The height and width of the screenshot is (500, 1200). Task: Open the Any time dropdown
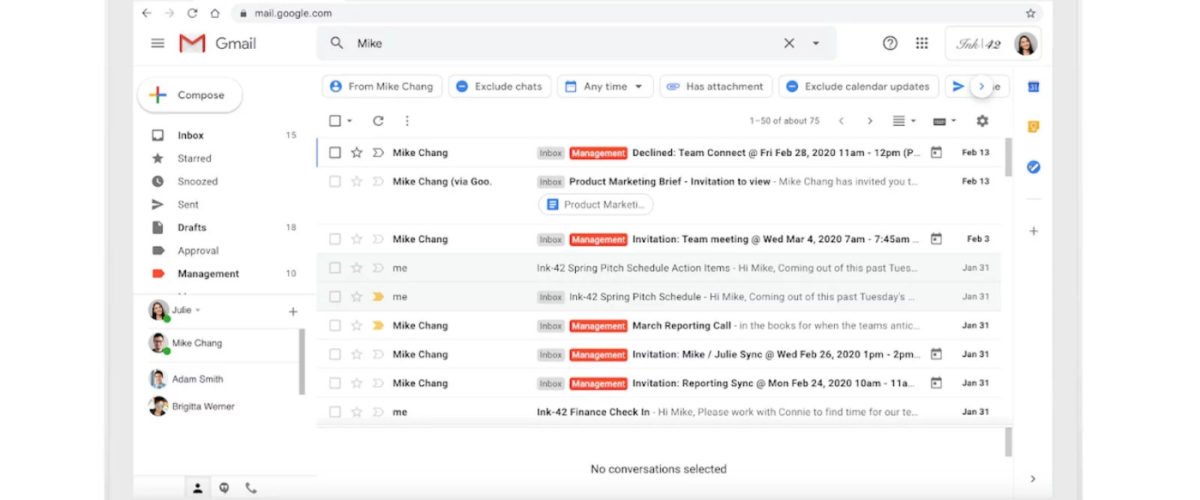pyautogui.click(x=605, y=86)
